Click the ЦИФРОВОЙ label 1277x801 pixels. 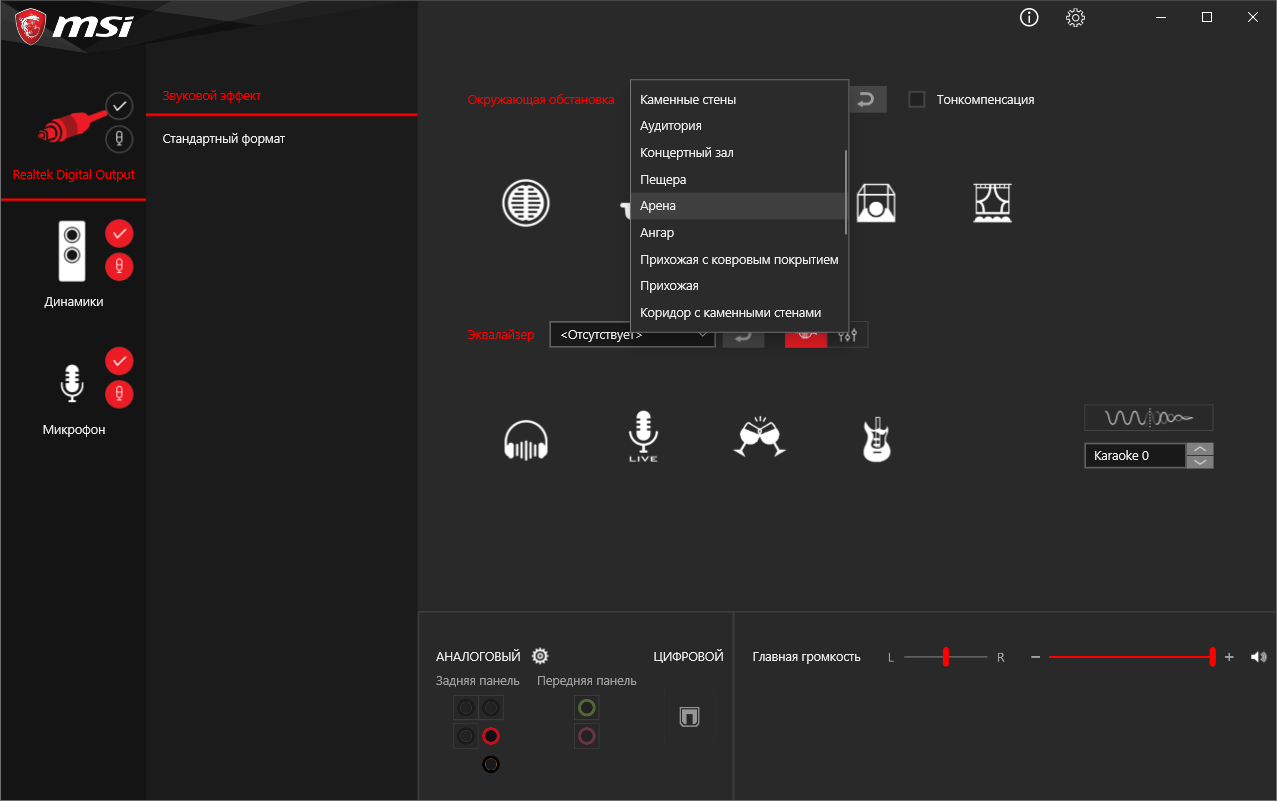point(688,656)
